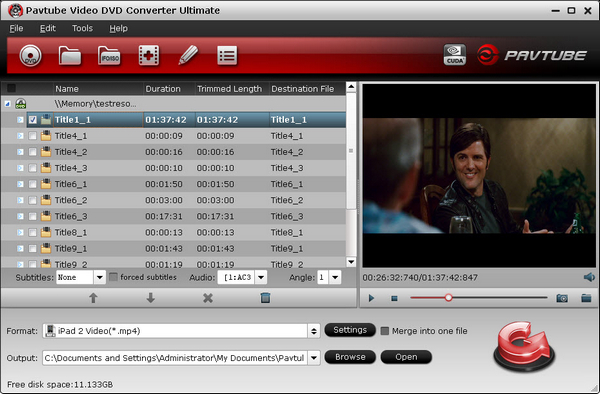600x394 pixels.
Task: Open the pencil edit tool
Action: click(x=188, y=55)
